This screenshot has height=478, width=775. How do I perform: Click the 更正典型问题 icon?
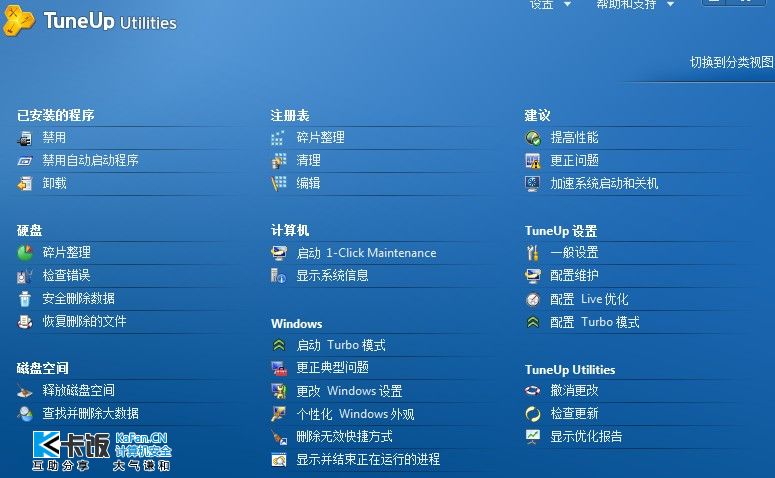[279, 368]
